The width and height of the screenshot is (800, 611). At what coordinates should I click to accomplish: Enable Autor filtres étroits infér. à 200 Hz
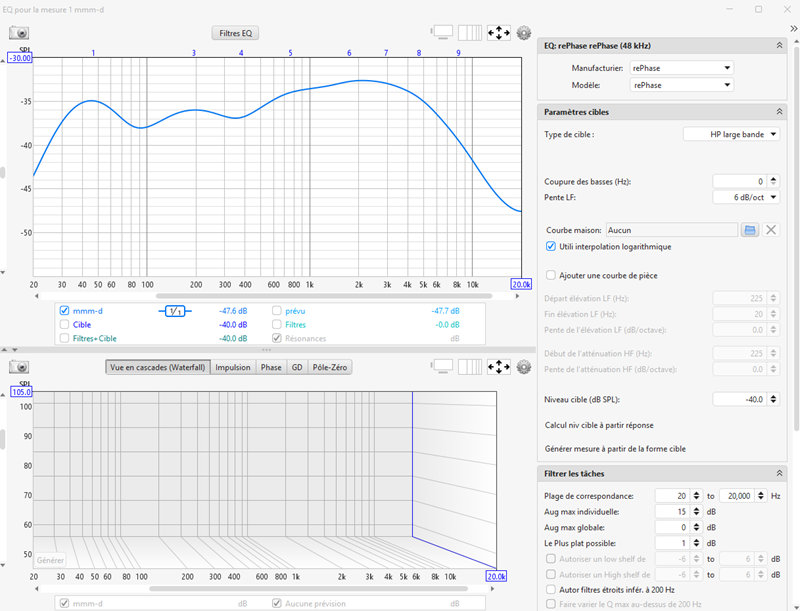coord(551,590)
